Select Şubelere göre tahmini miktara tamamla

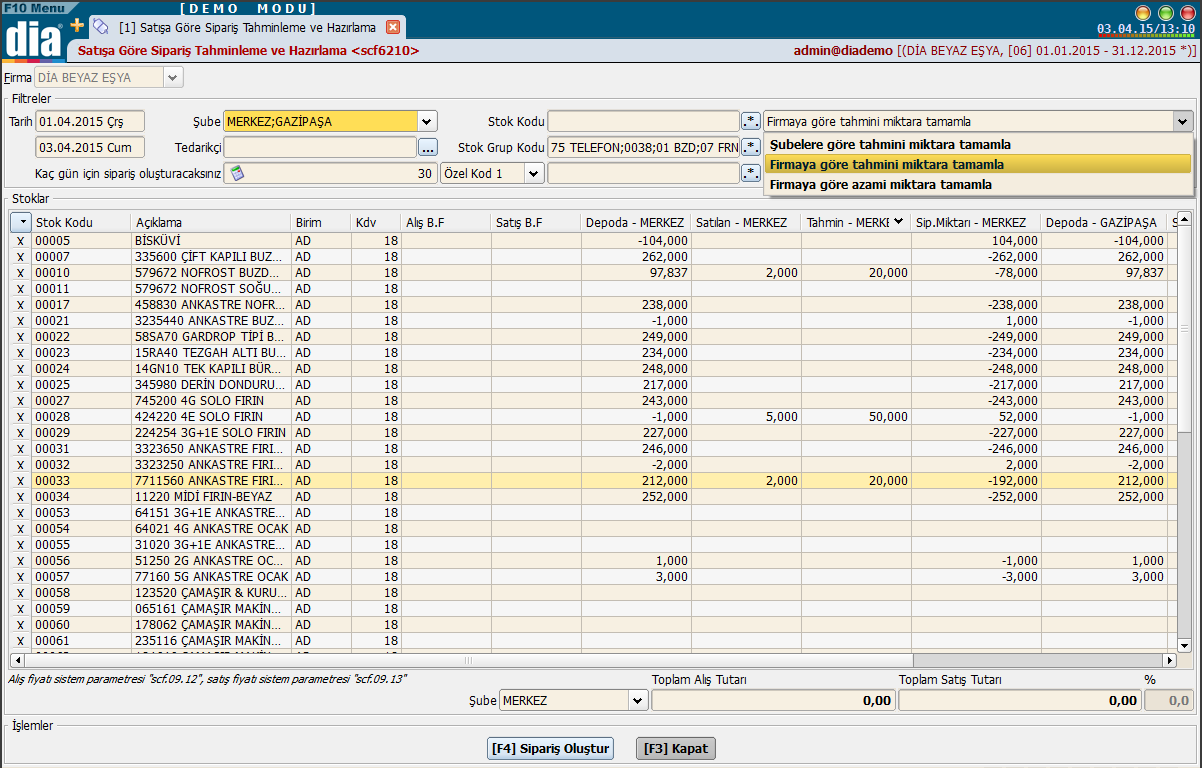[x=978, y=144]
